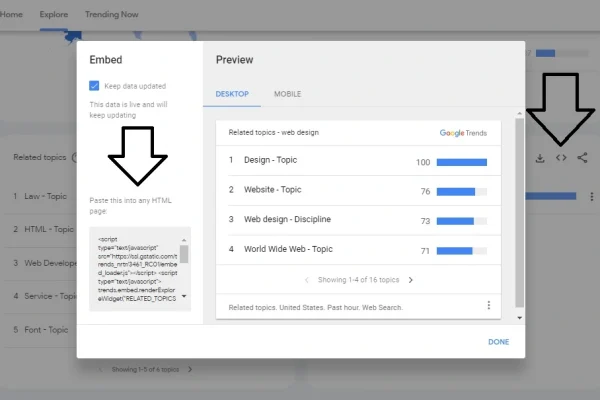
Task: Select the Web design - Discipline row
Action: (x=358, y=220)
